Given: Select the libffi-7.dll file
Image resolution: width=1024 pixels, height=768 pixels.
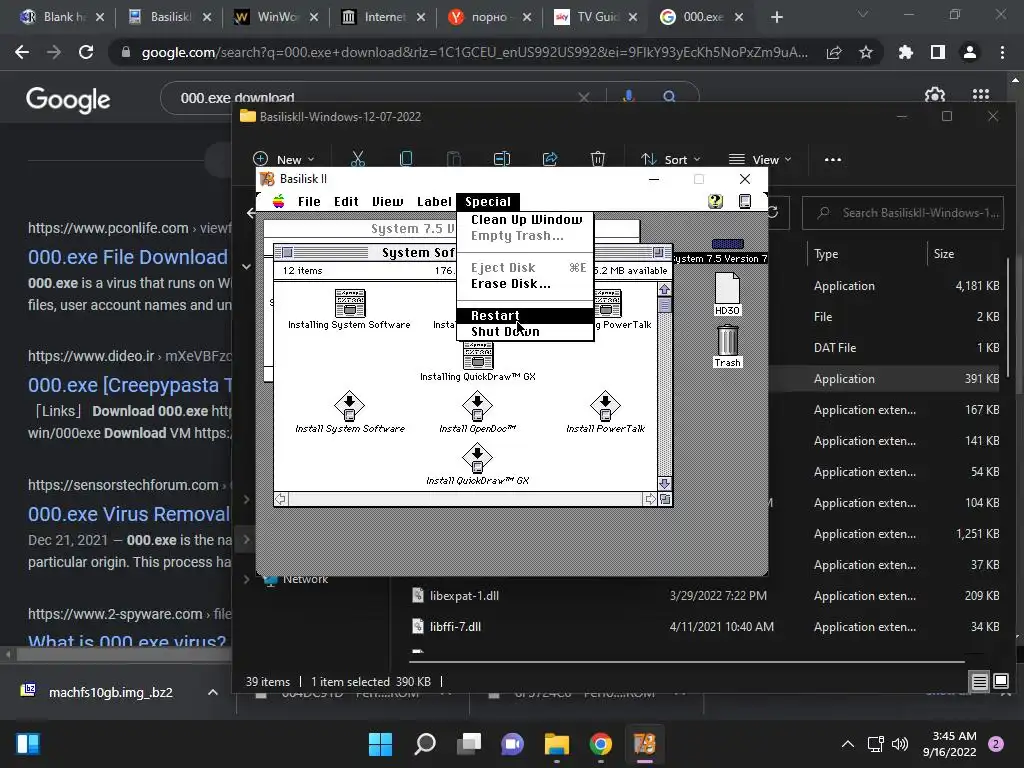Looking at the screenshot, I should [455, 627].
